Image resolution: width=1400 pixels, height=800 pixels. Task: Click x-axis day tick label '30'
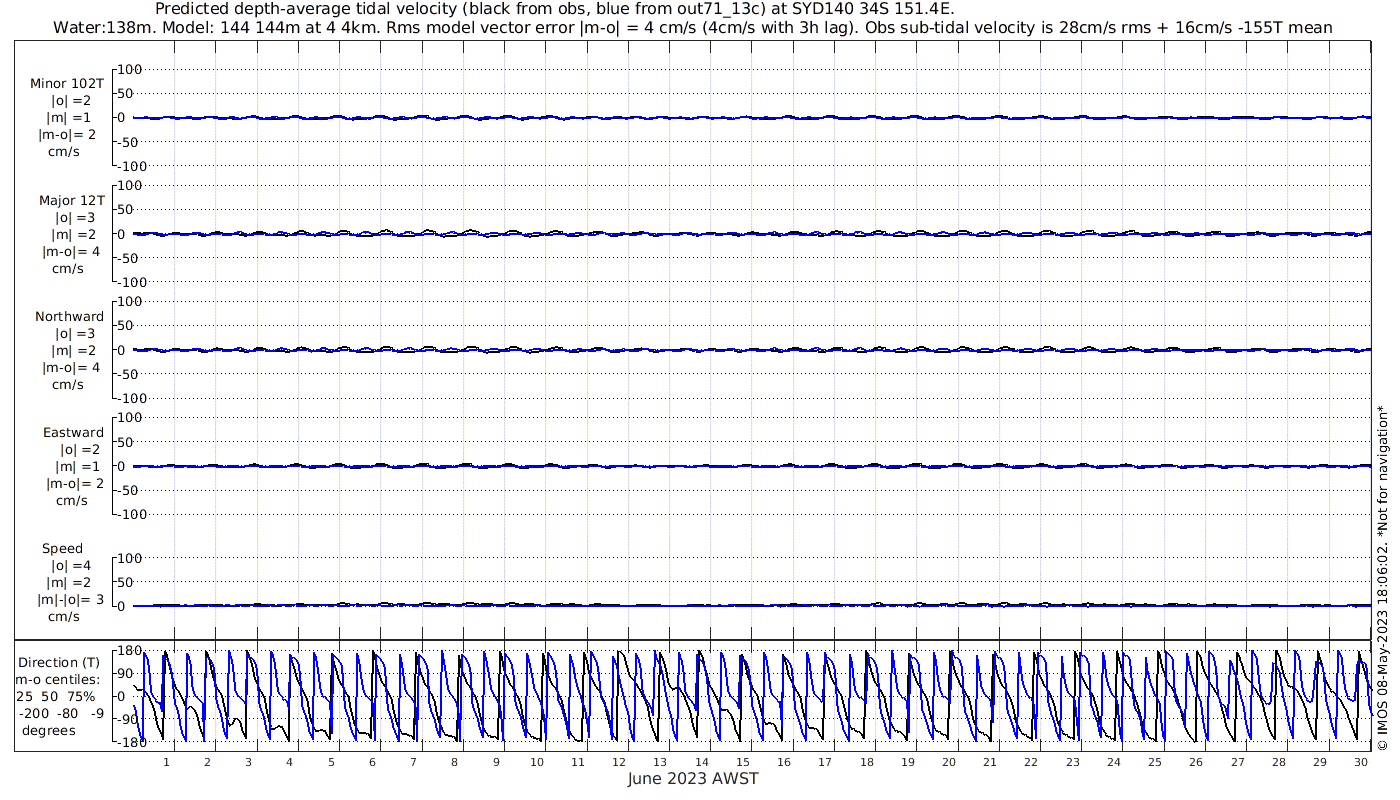click(x=1361, y=762)
